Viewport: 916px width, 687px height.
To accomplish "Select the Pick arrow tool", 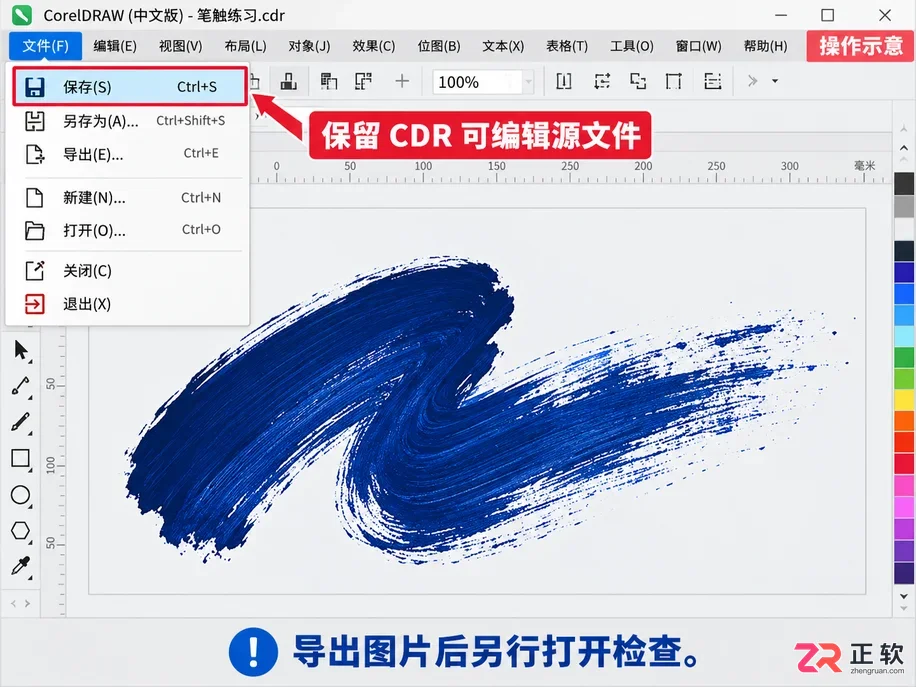I will click(20, 351).
